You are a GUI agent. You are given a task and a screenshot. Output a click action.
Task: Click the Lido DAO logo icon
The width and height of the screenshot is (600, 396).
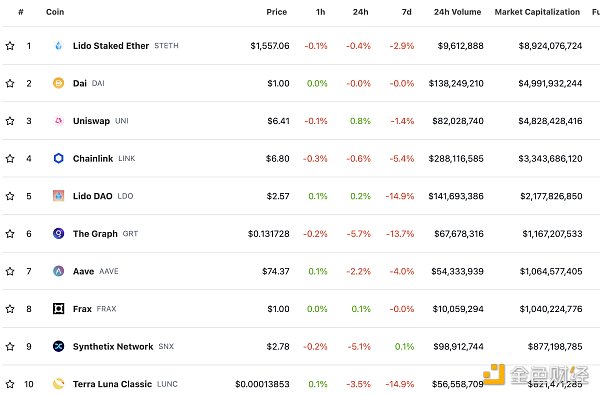coord(59,196)
